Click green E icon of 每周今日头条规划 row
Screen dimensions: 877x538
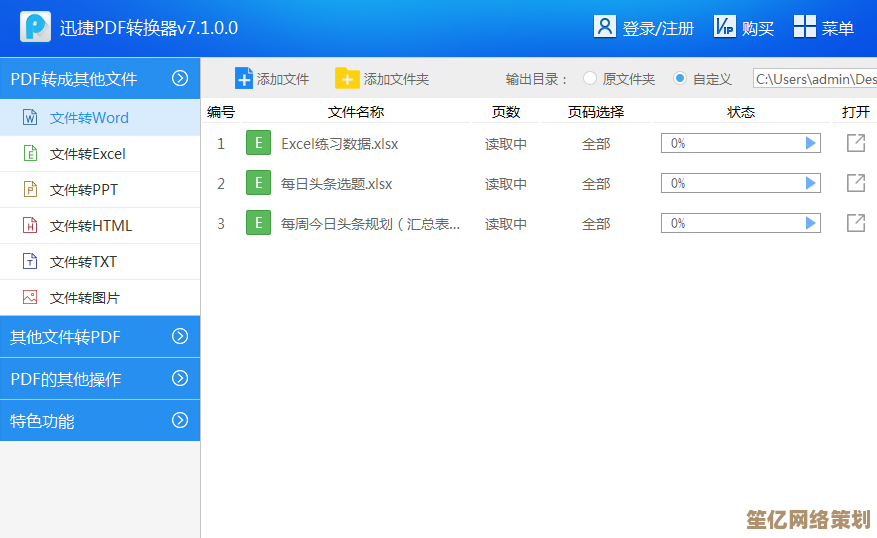258,223
